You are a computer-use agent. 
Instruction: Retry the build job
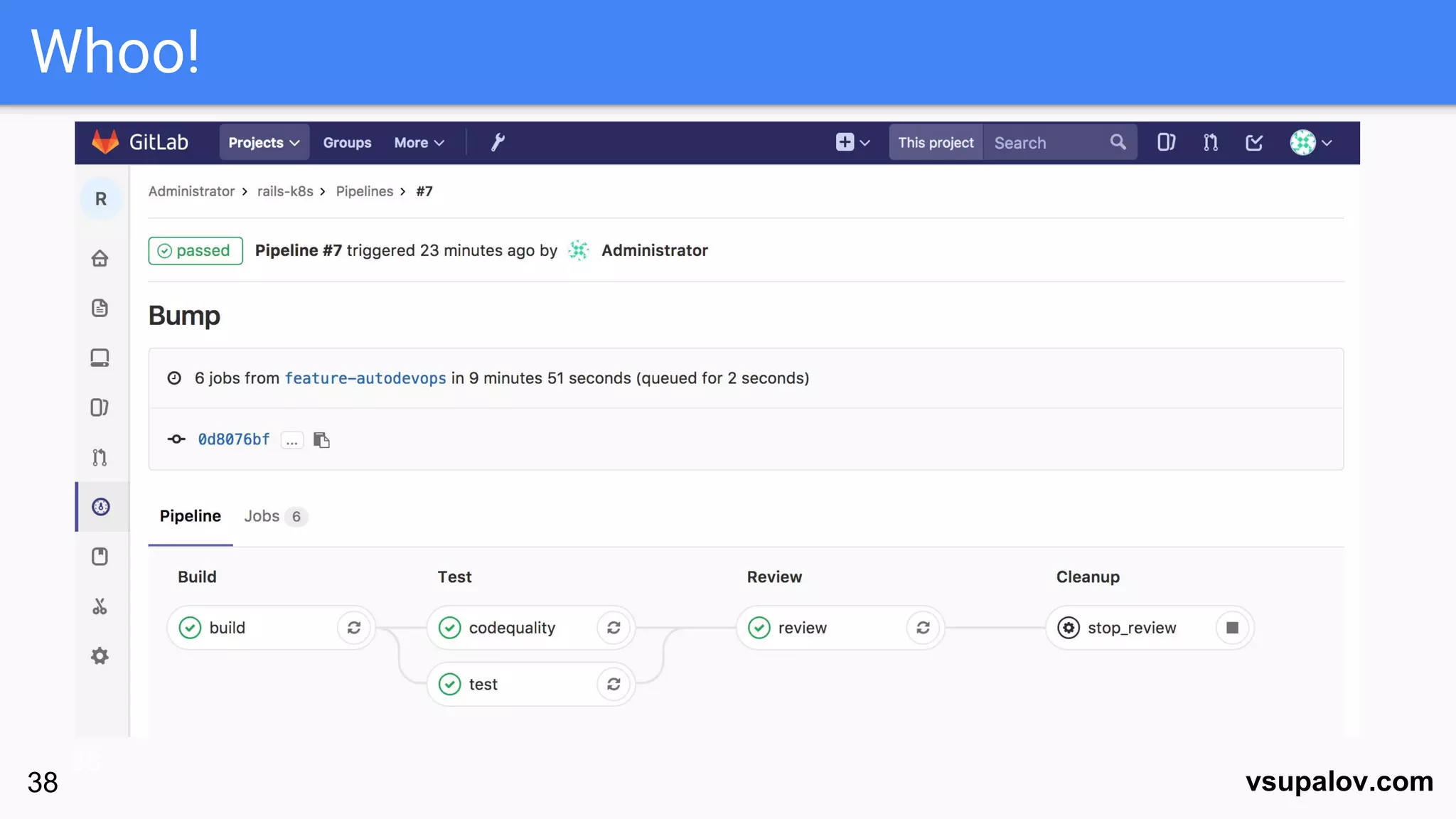point(353,628)
